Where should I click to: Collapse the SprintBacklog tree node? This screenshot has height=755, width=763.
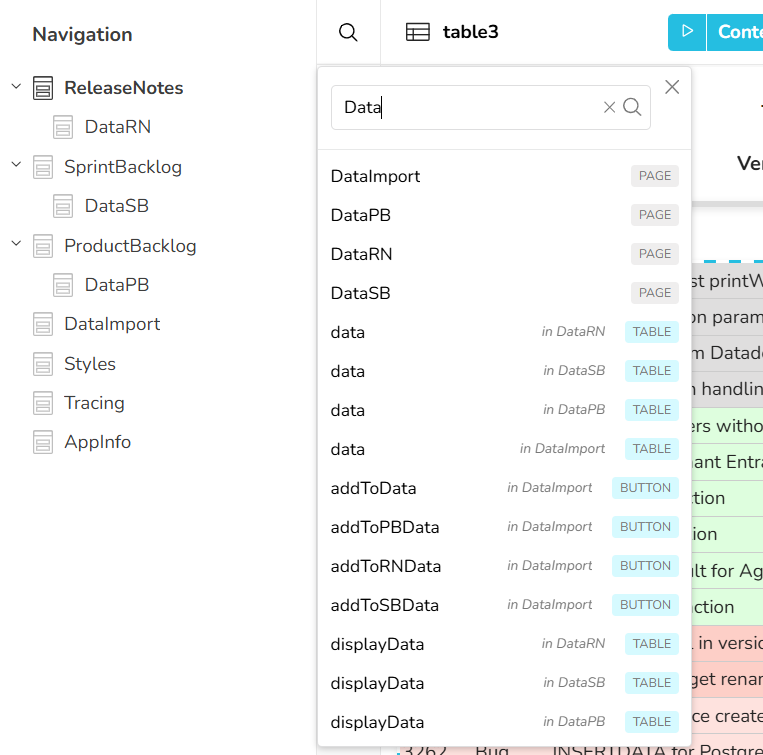coord(16,166)
